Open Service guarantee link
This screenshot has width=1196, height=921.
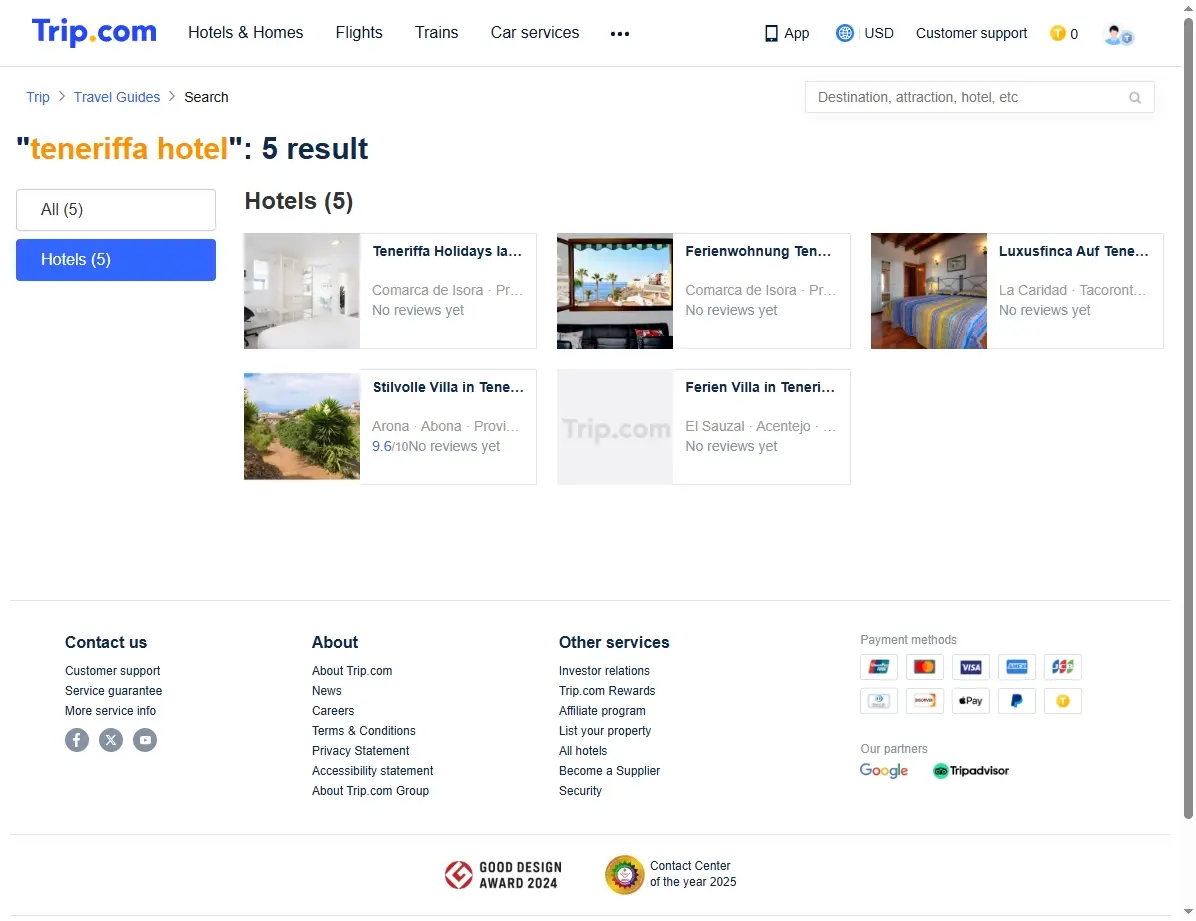113,691
